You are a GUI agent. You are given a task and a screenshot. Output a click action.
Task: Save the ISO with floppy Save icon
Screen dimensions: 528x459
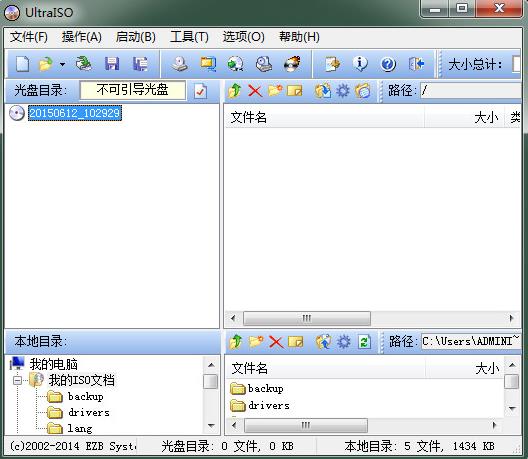click(112, 64)
